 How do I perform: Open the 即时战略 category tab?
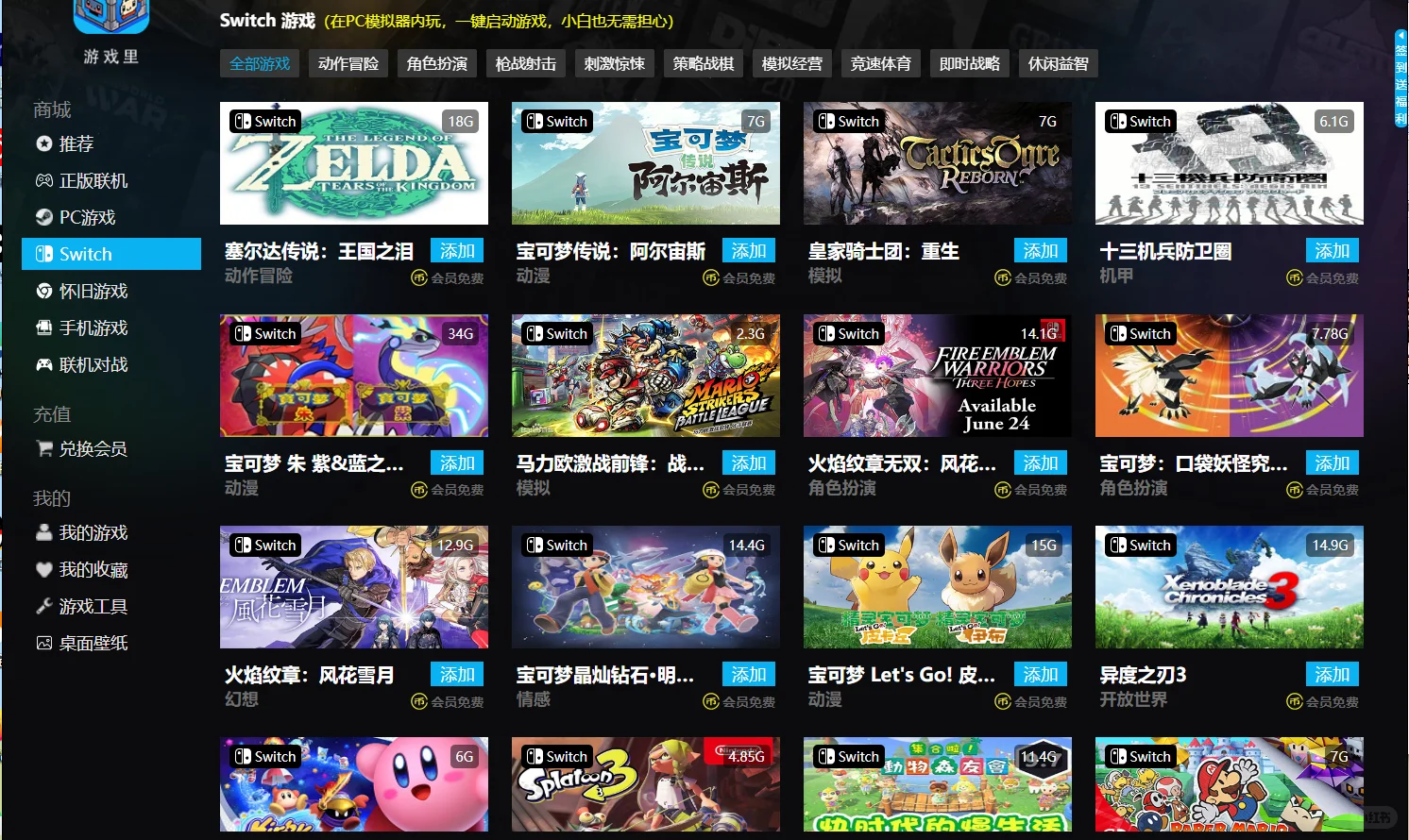(x=970, y=63)
